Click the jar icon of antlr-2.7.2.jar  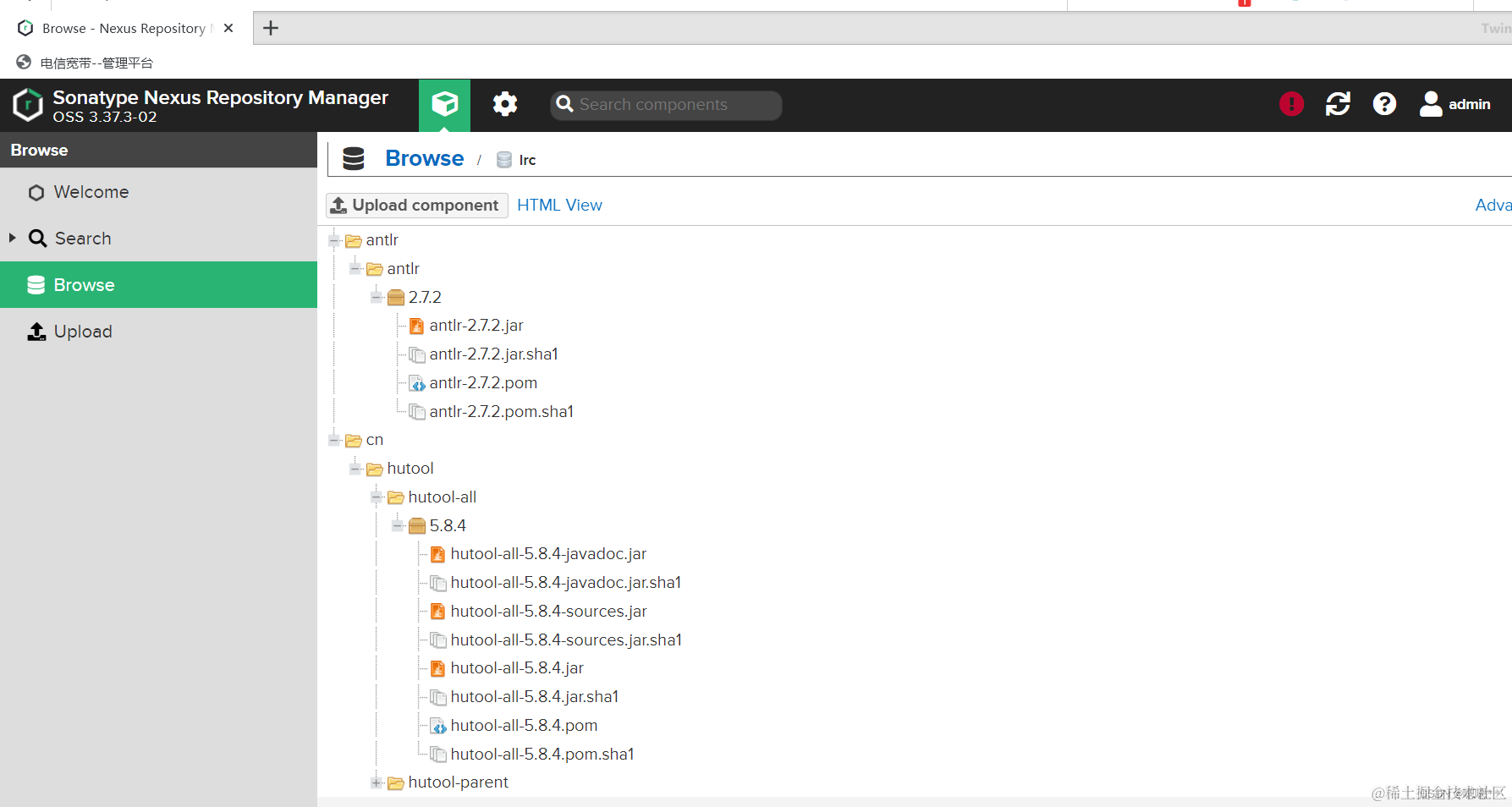(416, 326)
